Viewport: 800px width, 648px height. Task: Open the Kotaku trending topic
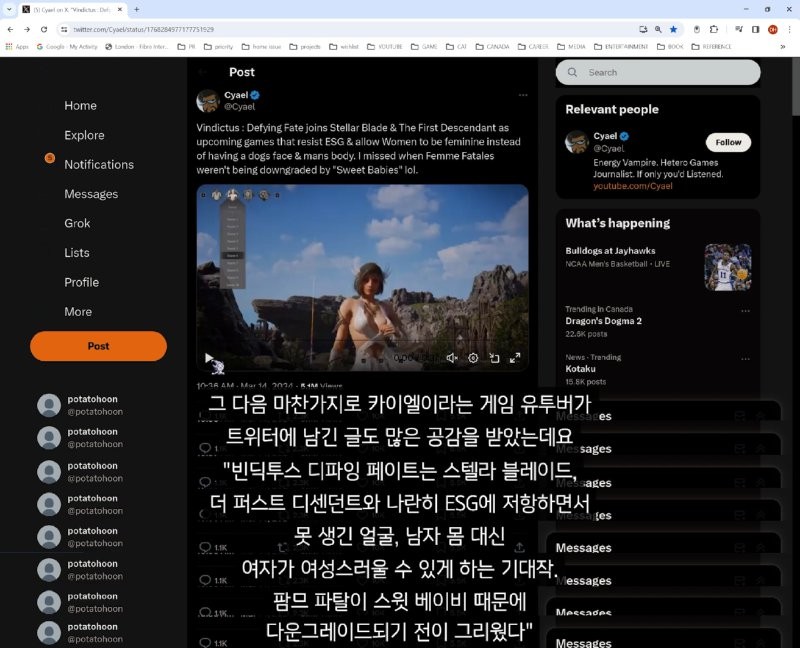click(580, 369)
